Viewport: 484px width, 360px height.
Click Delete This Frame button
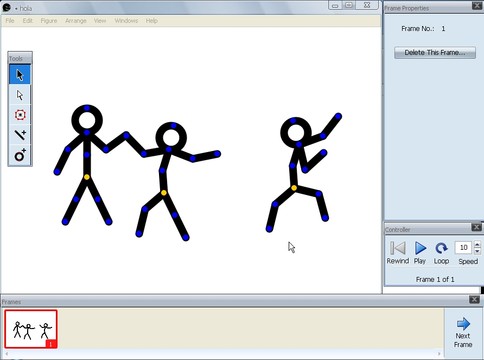point(435,53)
